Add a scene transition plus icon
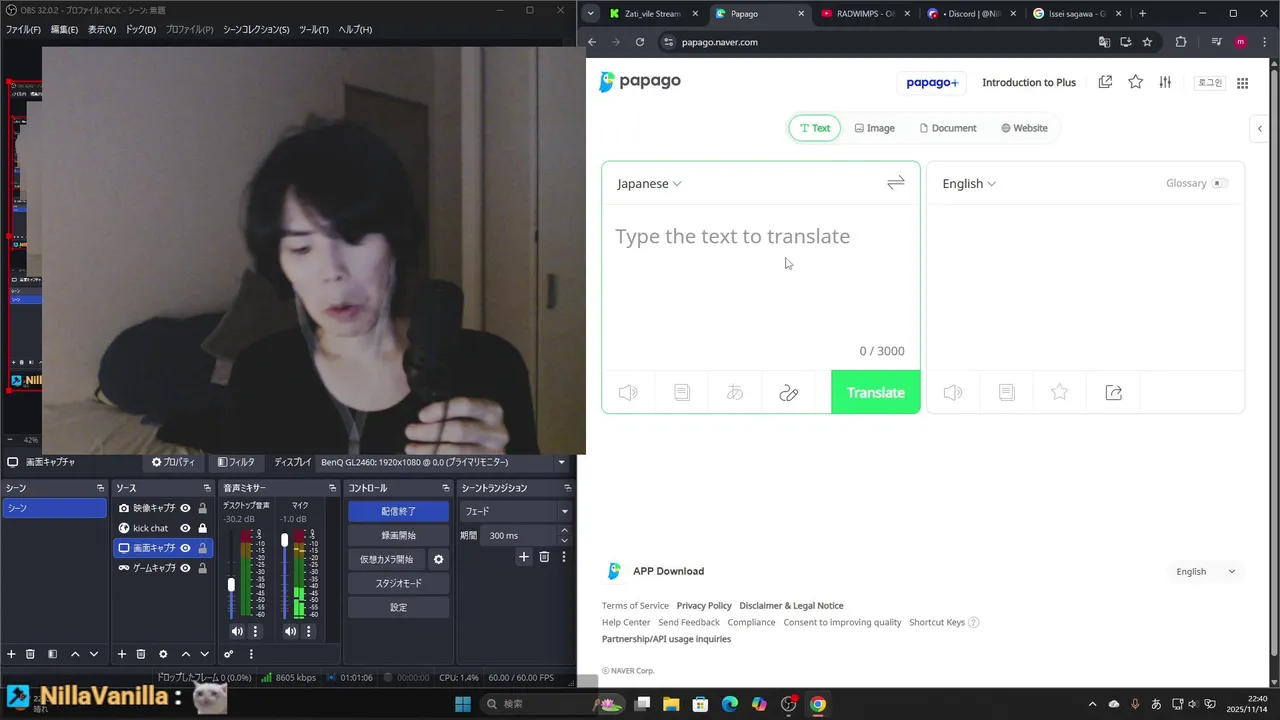Screen dimensions: 1280x720 pyautogui.click(x=523, y=557)
